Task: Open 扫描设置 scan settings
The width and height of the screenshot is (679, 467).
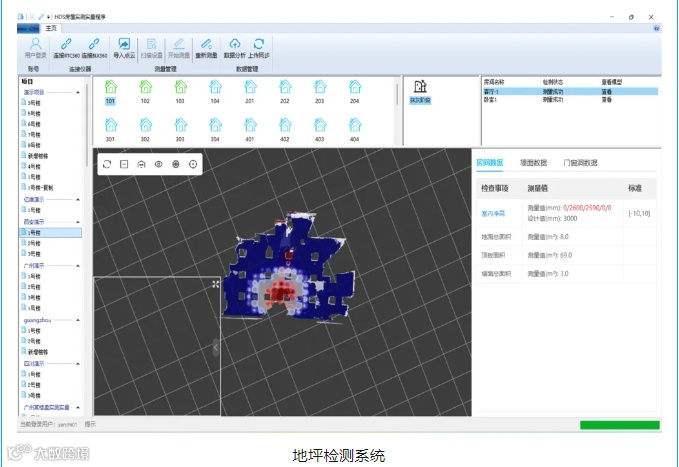Action: [152, 48]
